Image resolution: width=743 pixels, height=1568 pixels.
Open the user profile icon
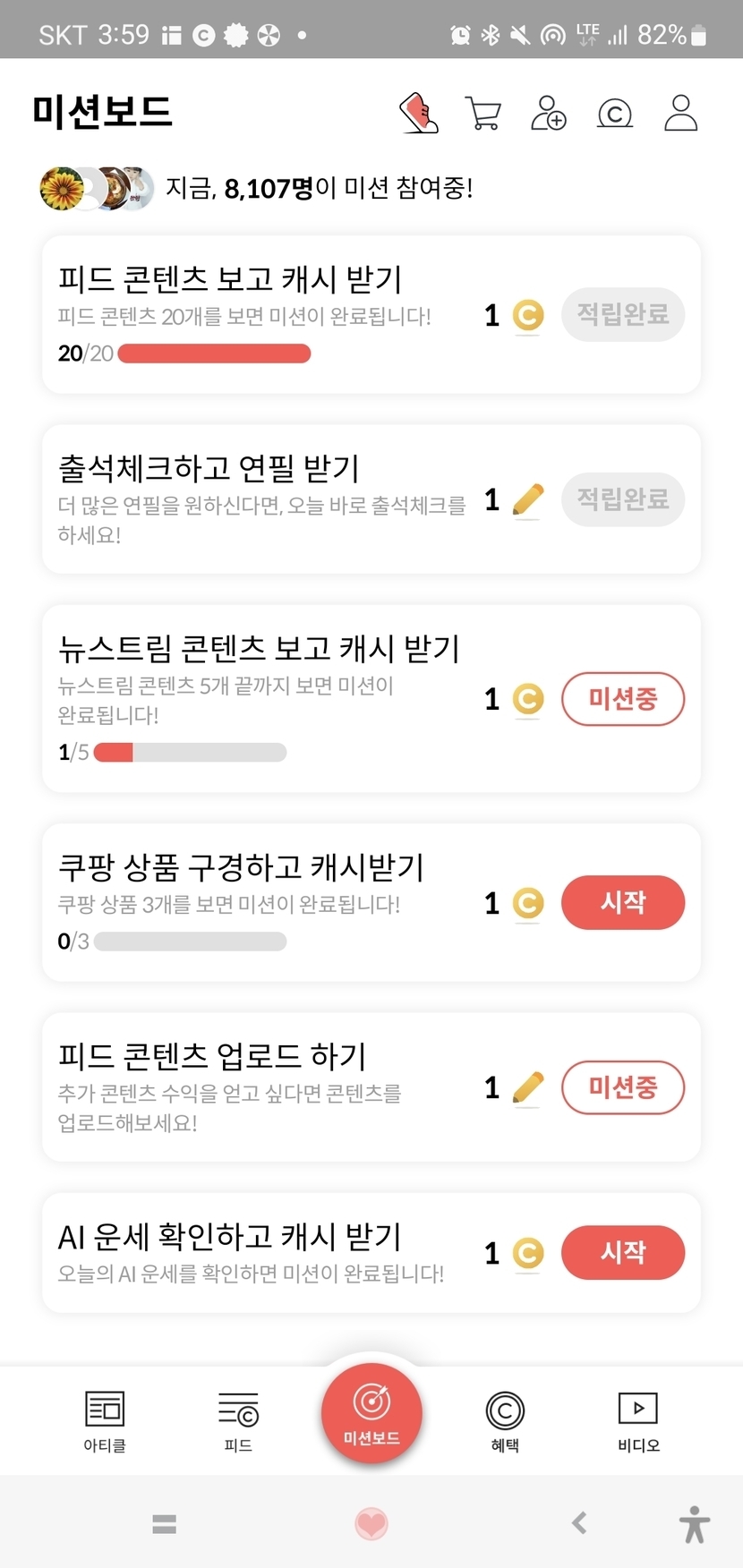coord(680,114)
